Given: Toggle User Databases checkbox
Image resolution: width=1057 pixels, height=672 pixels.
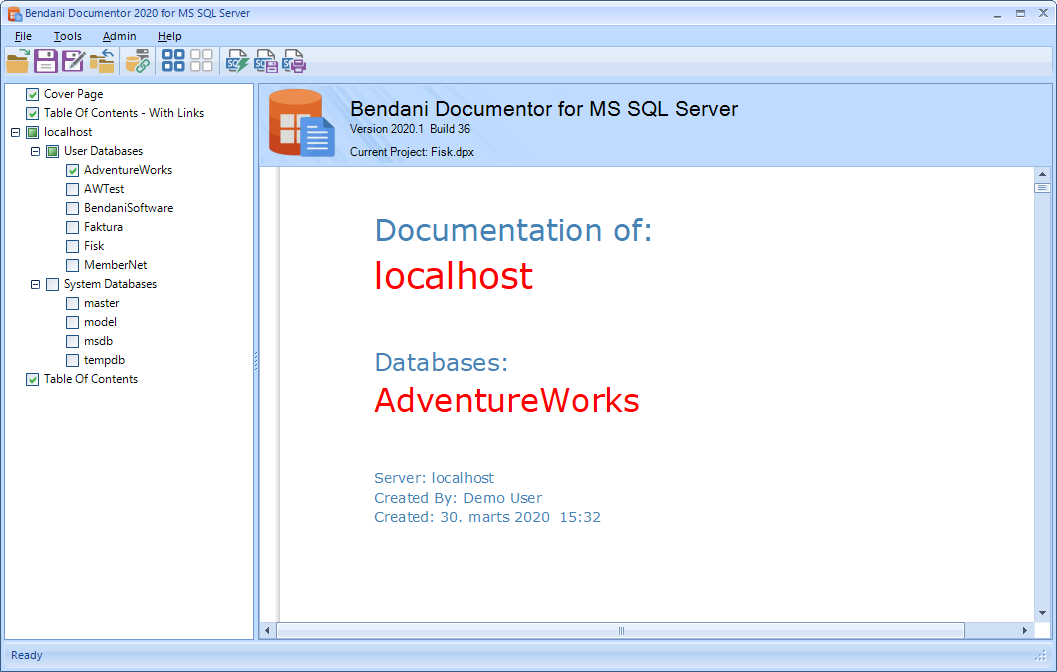Looking at the screenshot, I should [x=53, y=151].
